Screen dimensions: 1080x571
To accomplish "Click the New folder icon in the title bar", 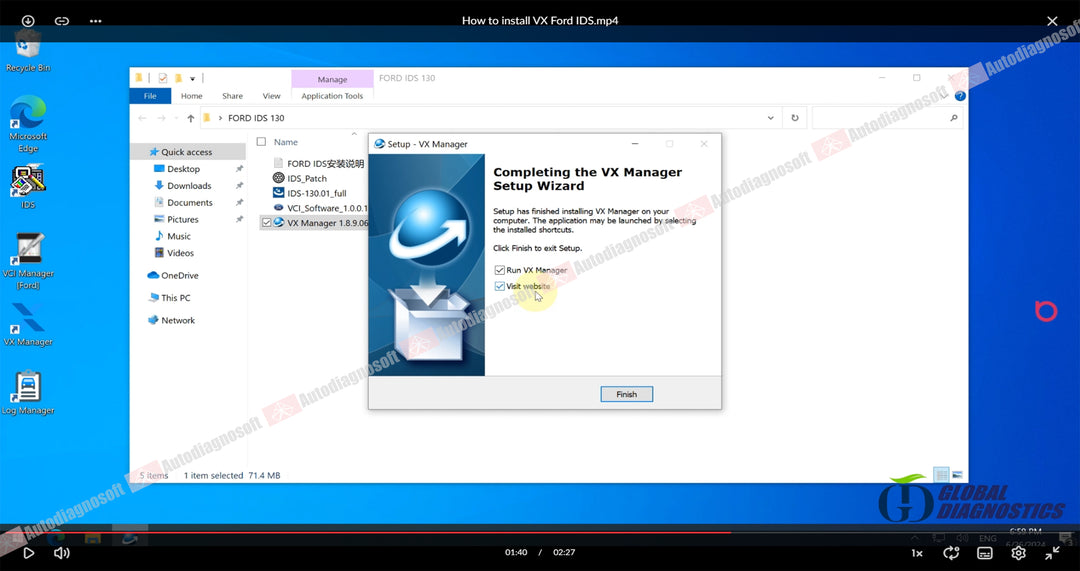I will tap(178, 79).
